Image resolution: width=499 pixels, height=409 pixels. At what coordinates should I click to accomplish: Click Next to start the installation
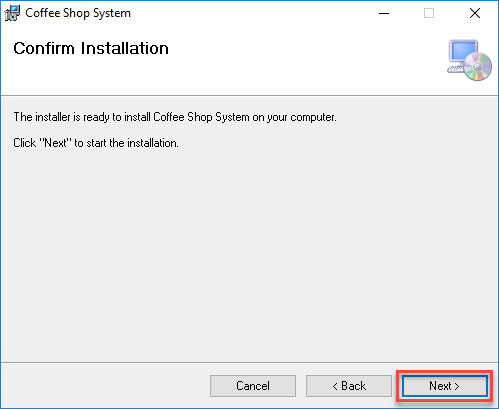click(x=444, y=386)
